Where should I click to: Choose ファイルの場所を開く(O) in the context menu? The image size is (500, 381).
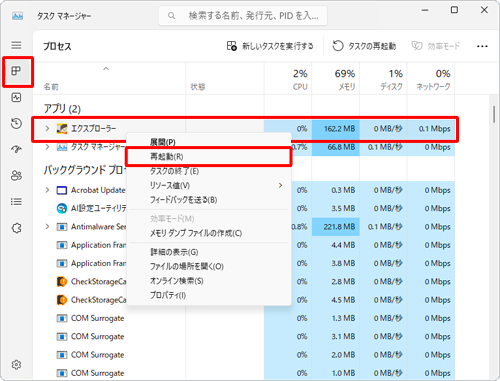[x=209, y=267]
